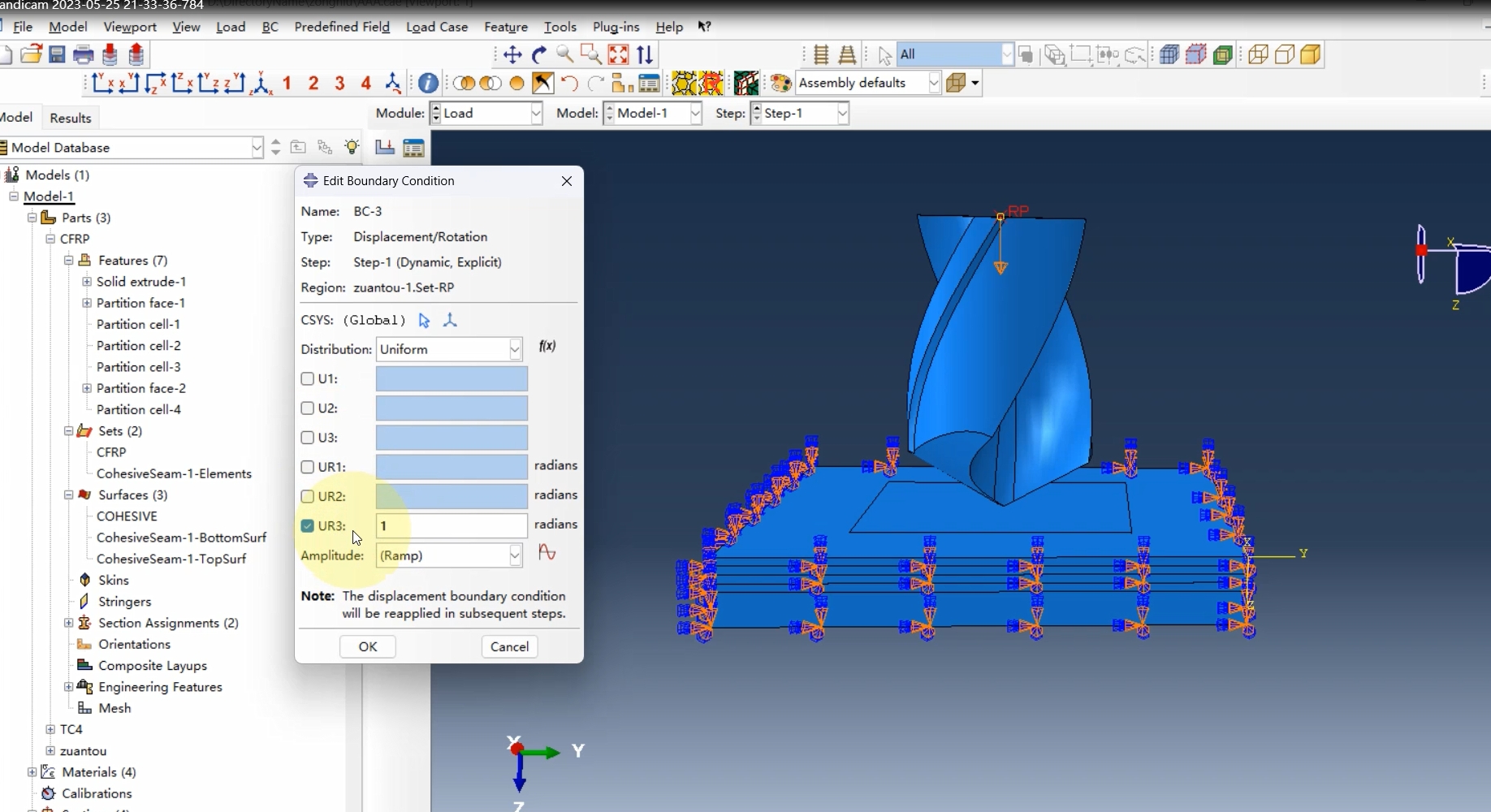Screen dimensions: 1491x812
Task: Enable the U3 checkbox
Action: (307, 437)
